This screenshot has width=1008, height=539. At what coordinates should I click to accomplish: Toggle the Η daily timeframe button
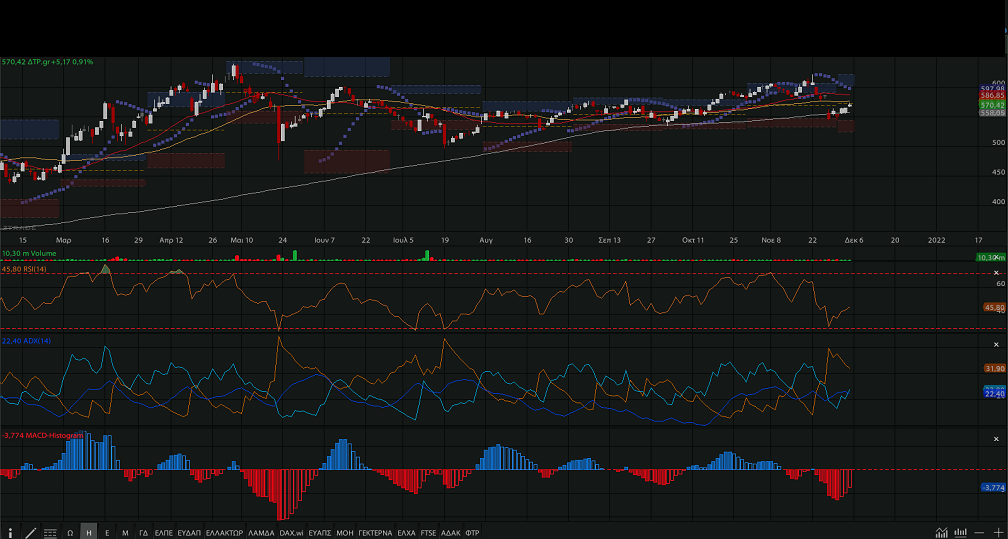coord(89,532)
